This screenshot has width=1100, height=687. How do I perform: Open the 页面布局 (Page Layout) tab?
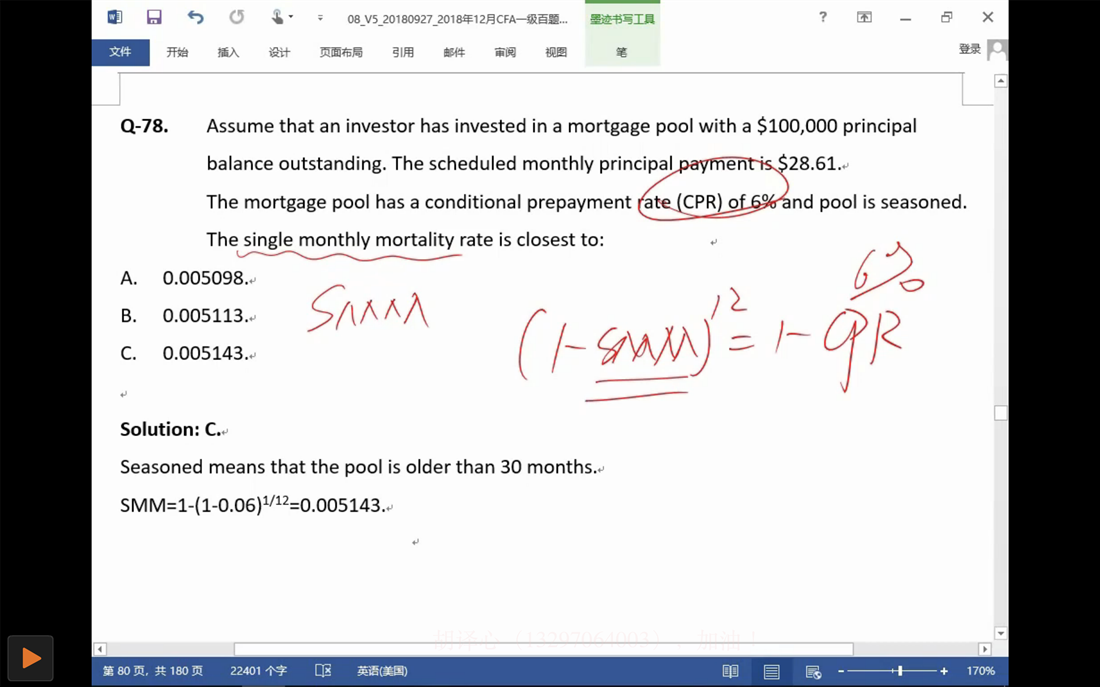341,52
